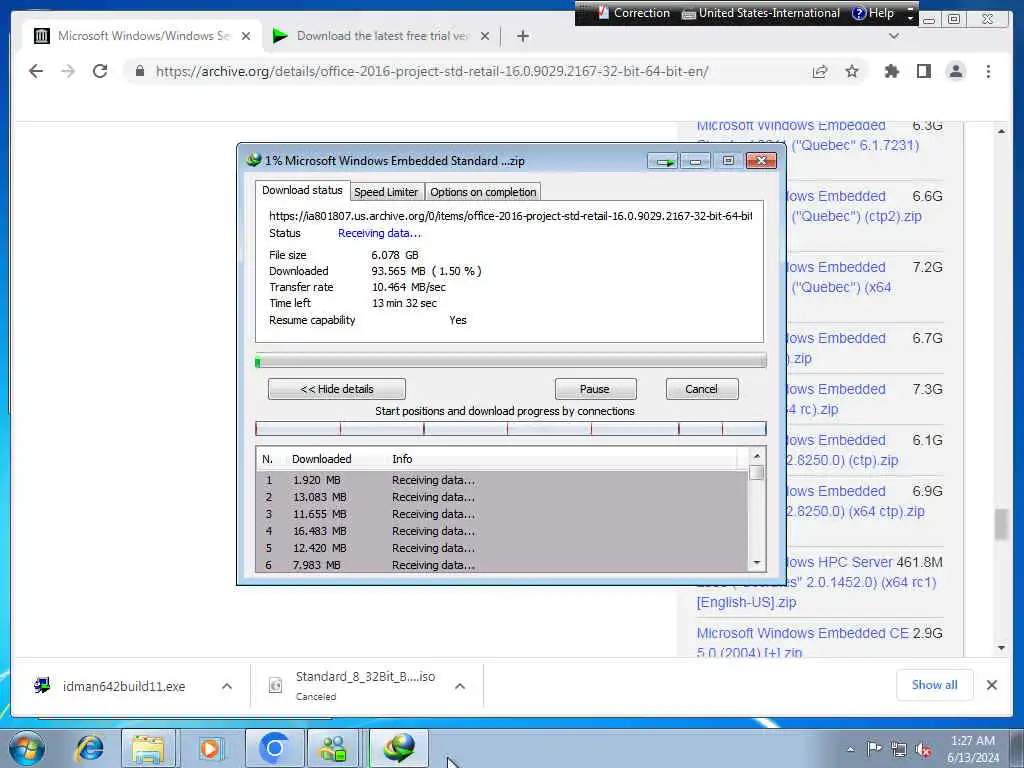Open the "Quebec") (ctp2).zip link
Image resolution: width=1024 pixels, height=768 pixels.
pyautogui.click(x=856, y=216)
